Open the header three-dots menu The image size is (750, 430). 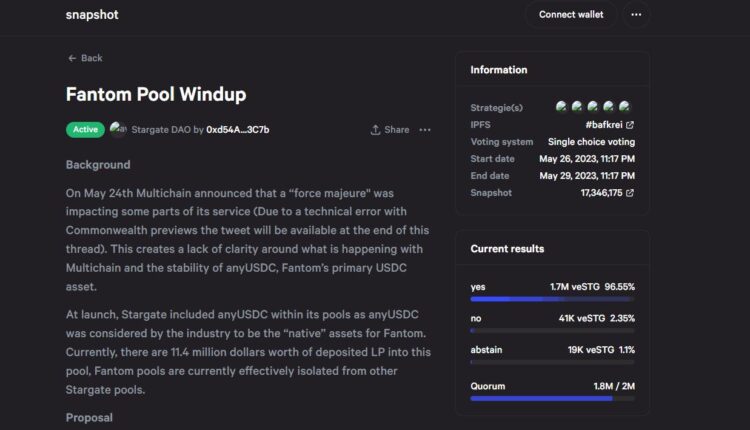pos(636,15)
